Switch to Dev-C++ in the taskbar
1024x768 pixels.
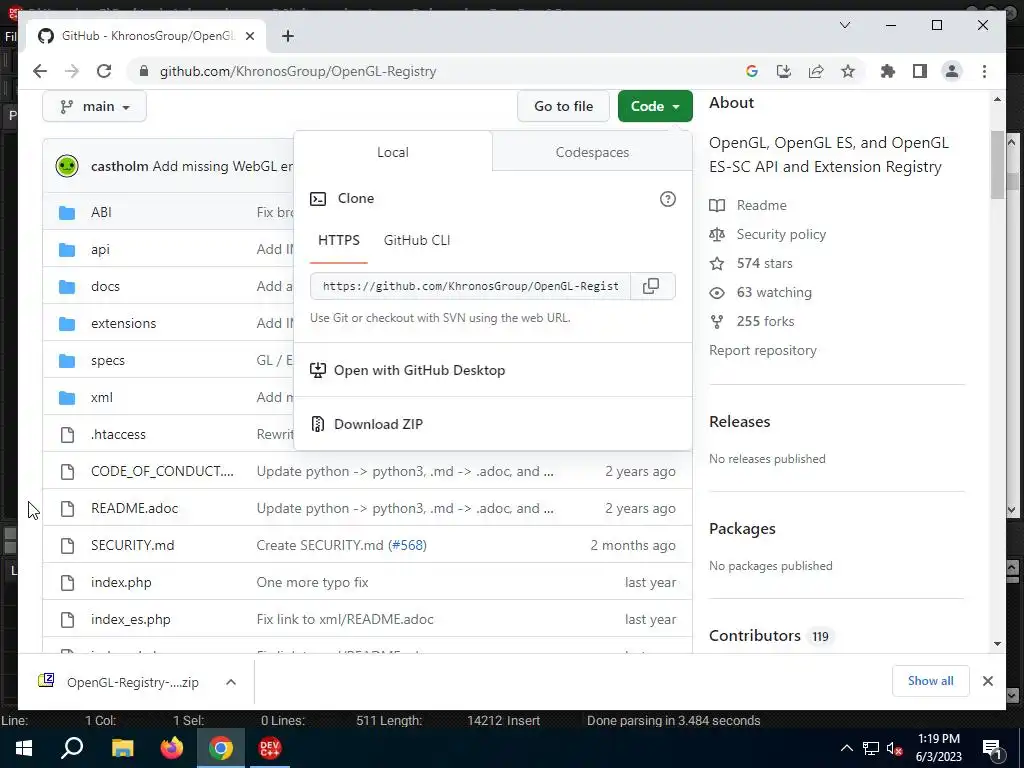270,748
